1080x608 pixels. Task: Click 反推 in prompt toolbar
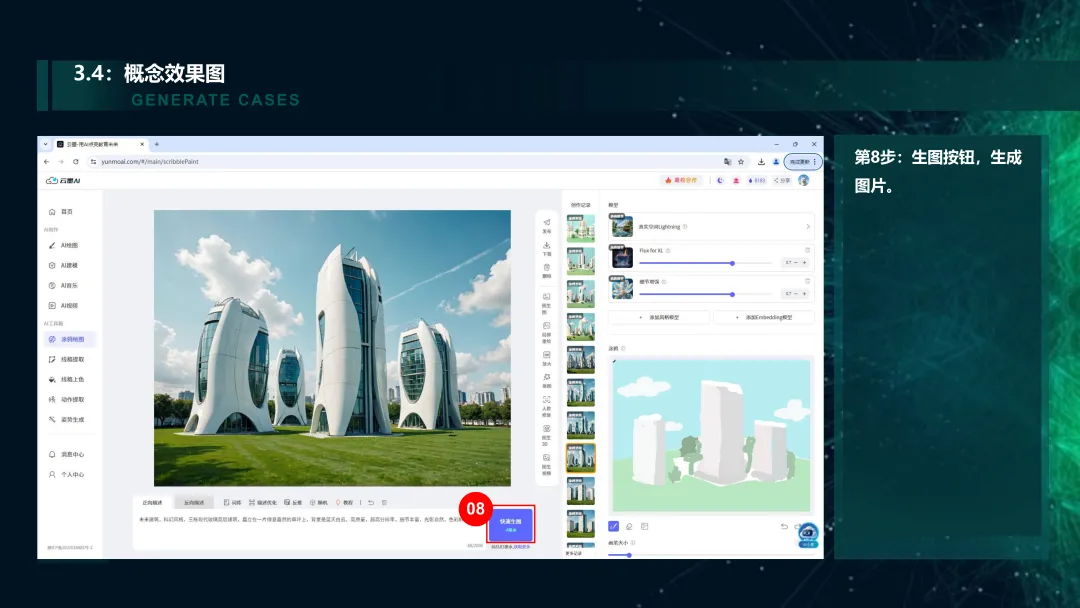tap(293, 503)
